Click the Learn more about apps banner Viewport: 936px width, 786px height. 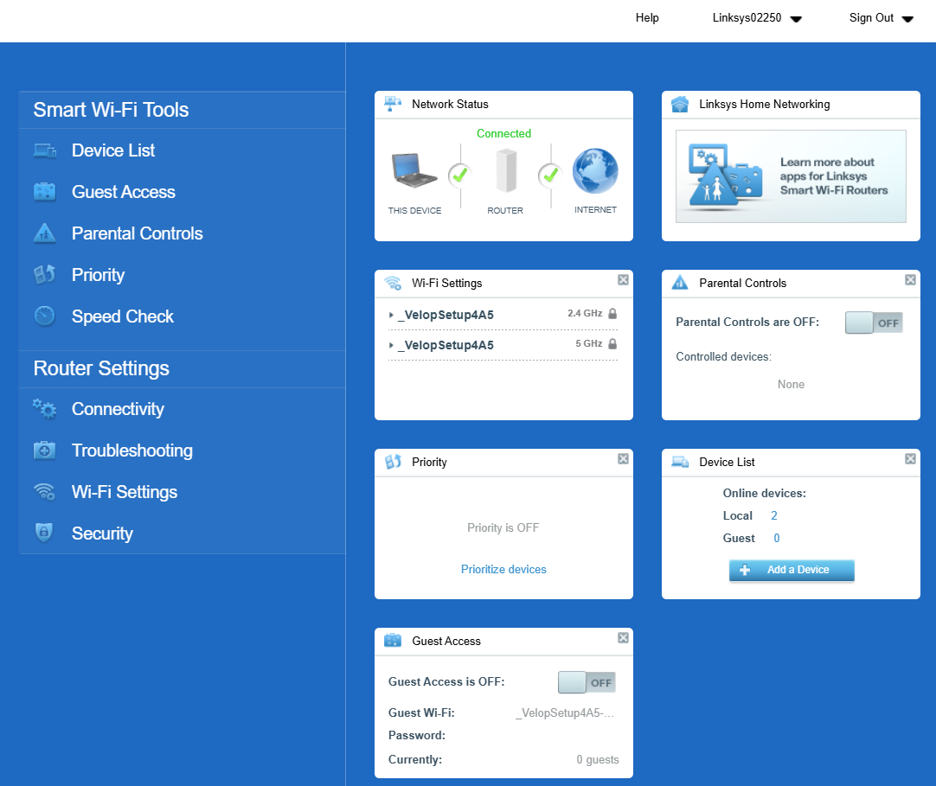pyautogui.click(x=791, y=176)
